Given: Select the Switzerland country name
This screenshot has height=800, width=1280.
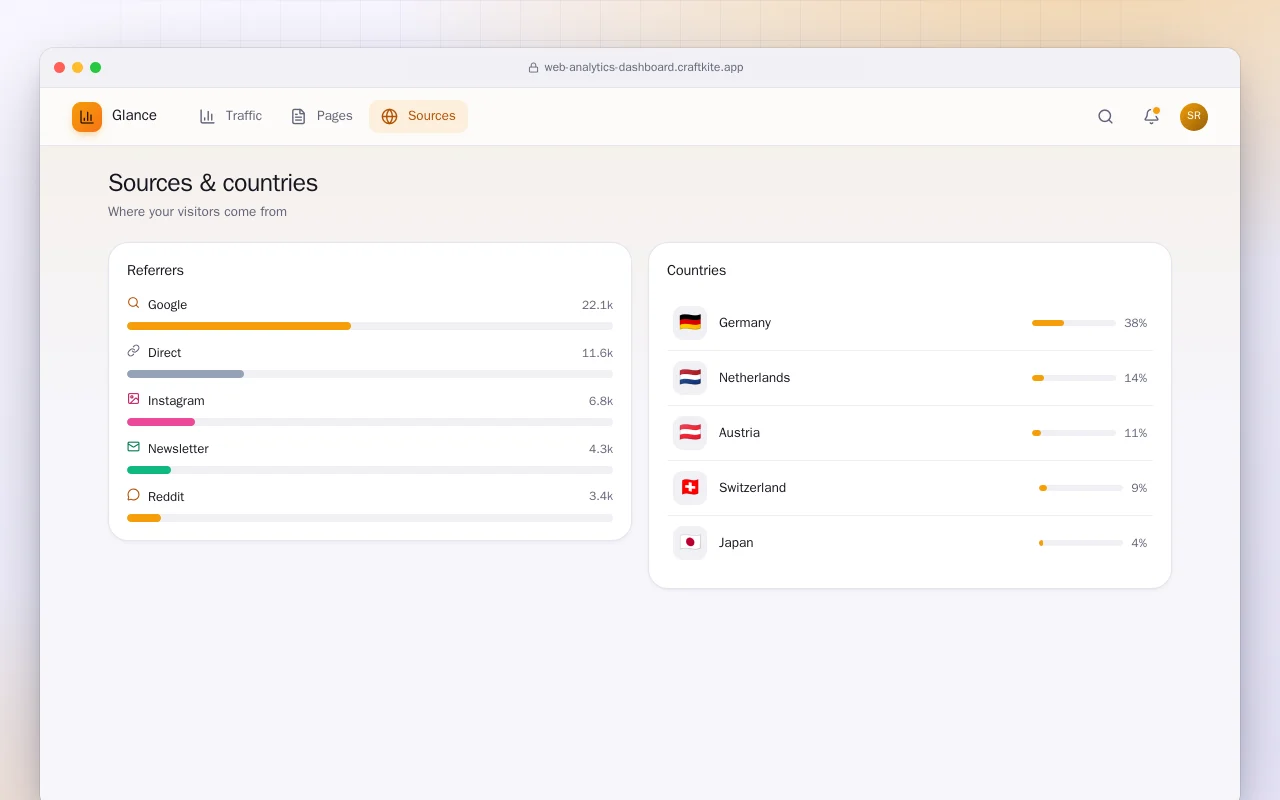Looking at the screenshot, I should pyautogui.click(x=752, y=488).
